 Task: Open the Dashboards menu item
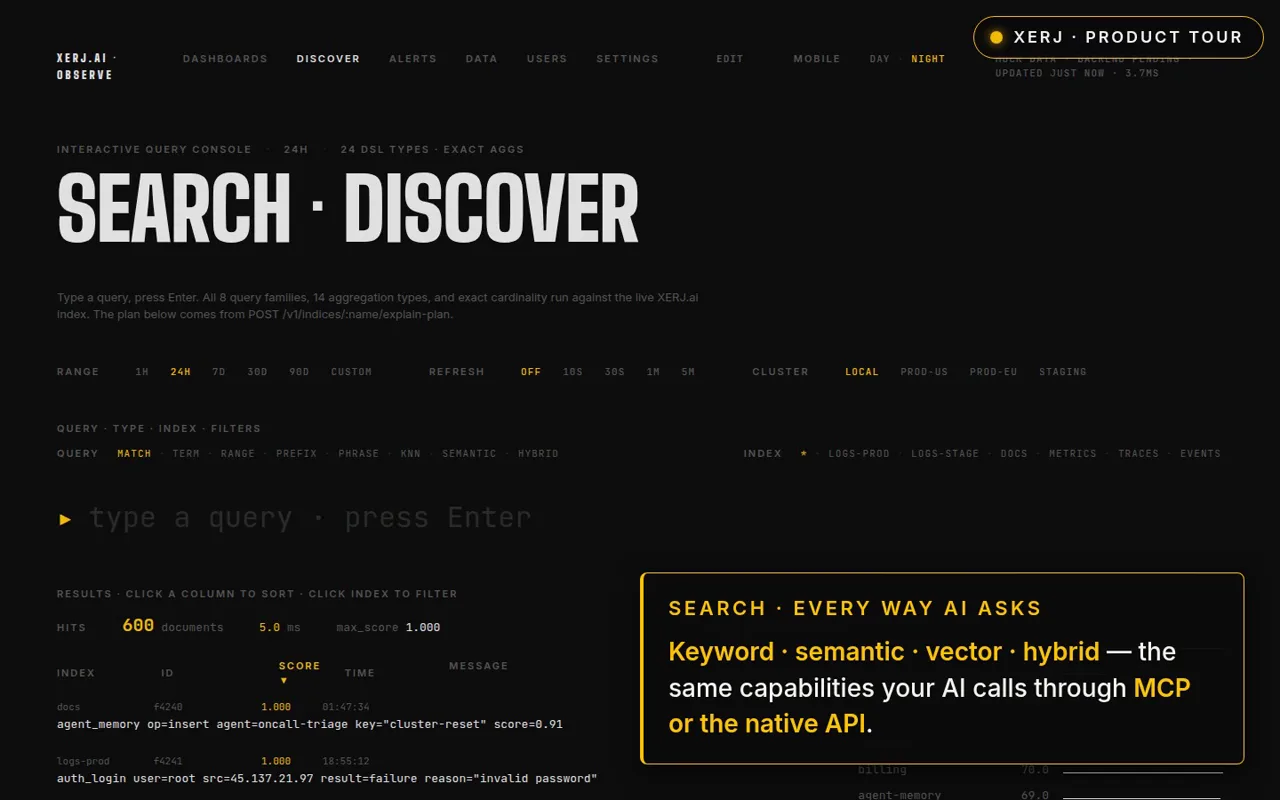225,59
